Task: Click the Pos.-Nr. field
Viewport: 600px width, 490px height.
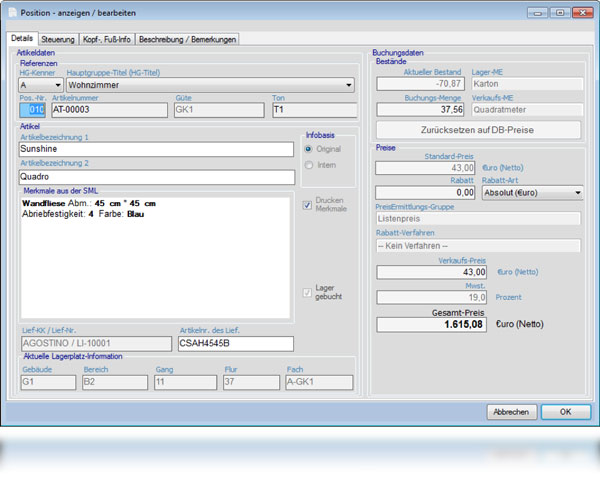Action: (x=33, y=110)
